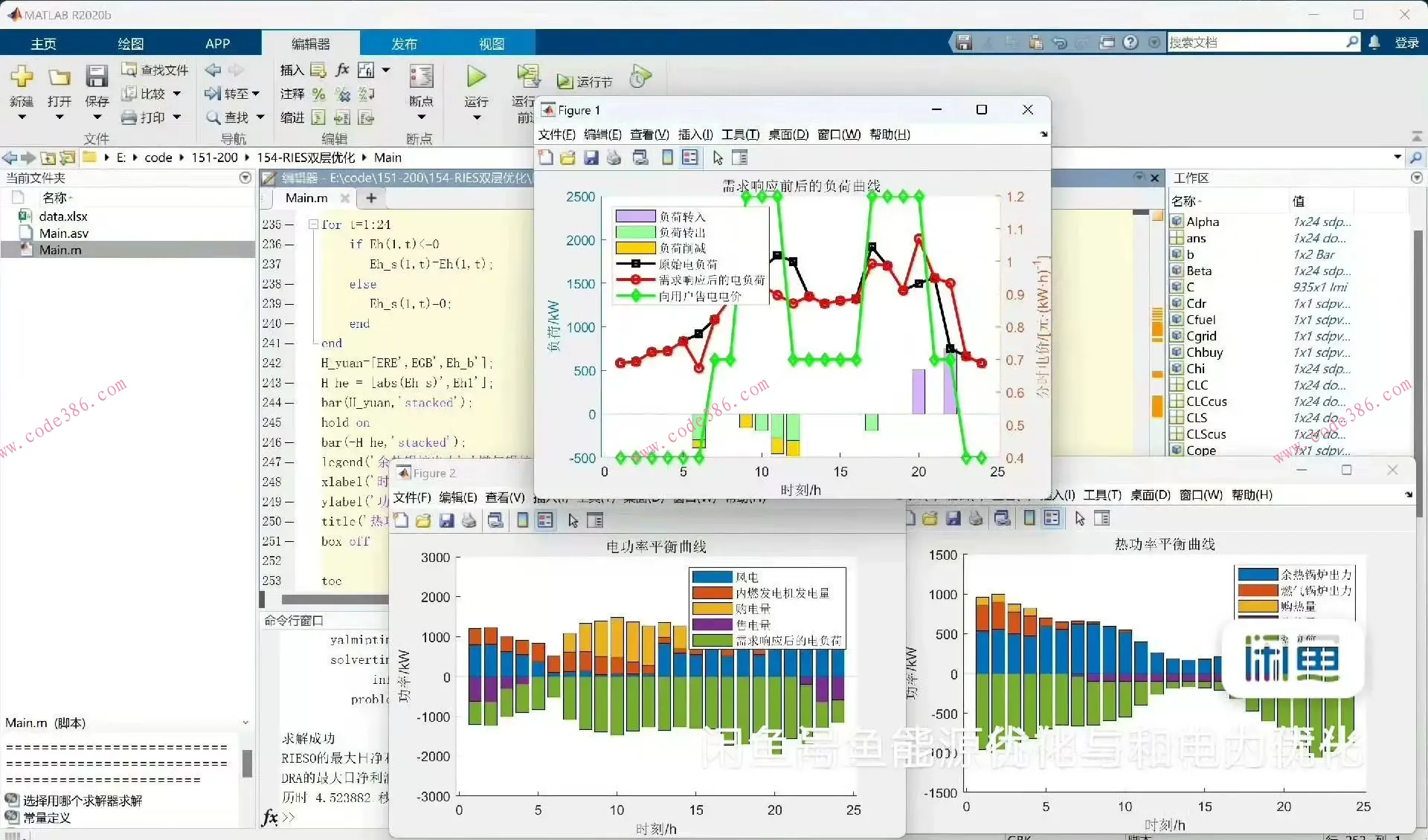
Task: Click the Find Files (查找文件) icon
Action: 129,69
